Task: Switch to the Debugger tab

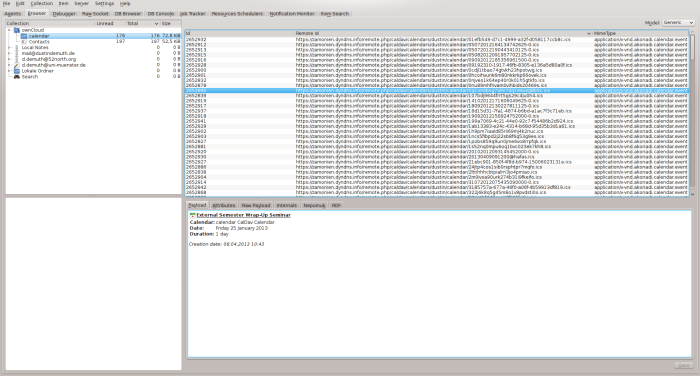Action: point(64,14)
